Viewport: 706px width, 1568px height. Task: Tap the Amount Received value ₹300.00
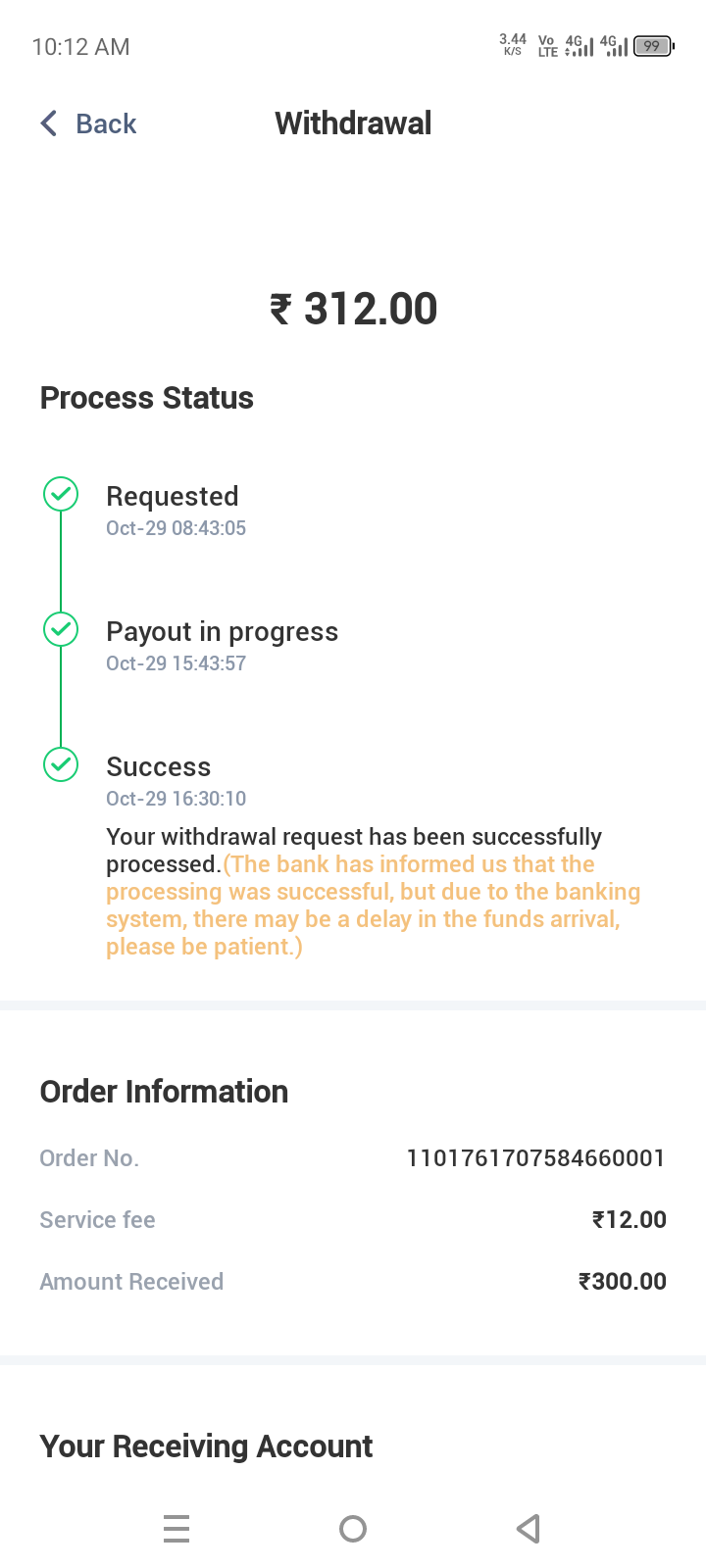tap(622, 1281)
